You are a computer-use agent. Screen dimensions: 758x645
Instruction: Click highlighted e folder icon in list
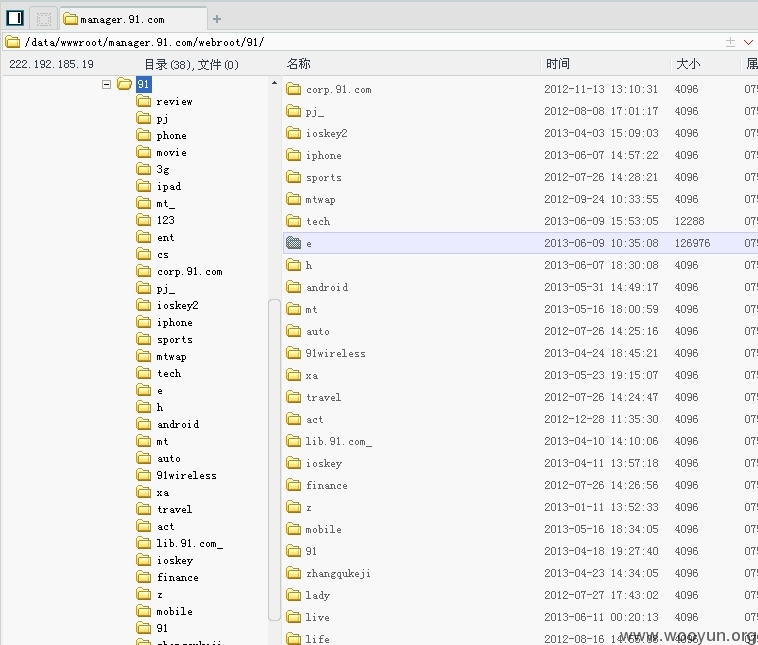tap(293, 243)
